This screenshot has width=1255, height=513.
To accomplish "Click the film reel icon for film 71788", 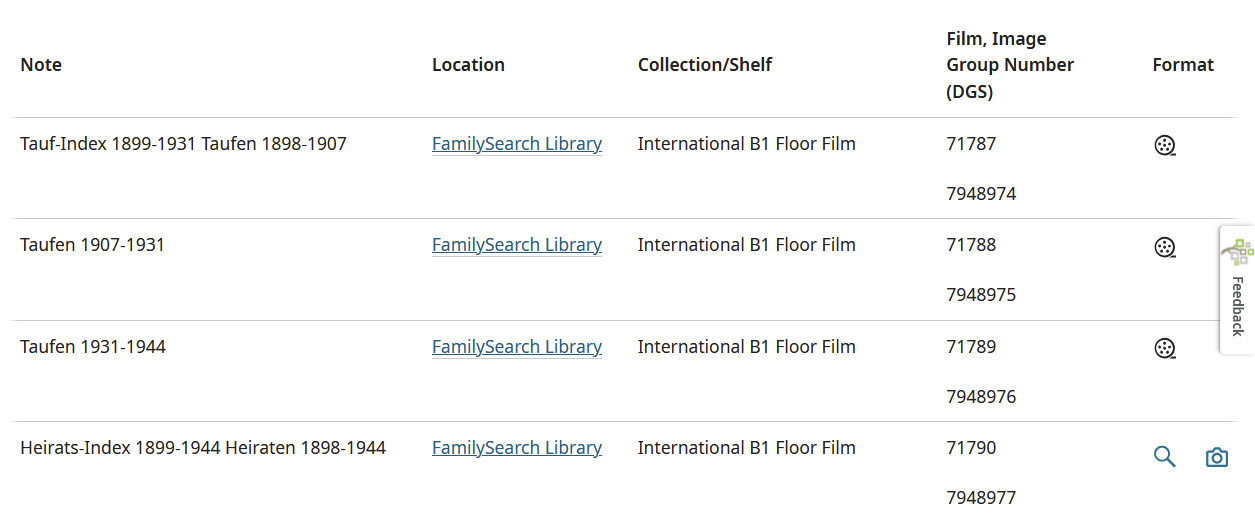I will pyautogui.click(x=1164, y=247).
